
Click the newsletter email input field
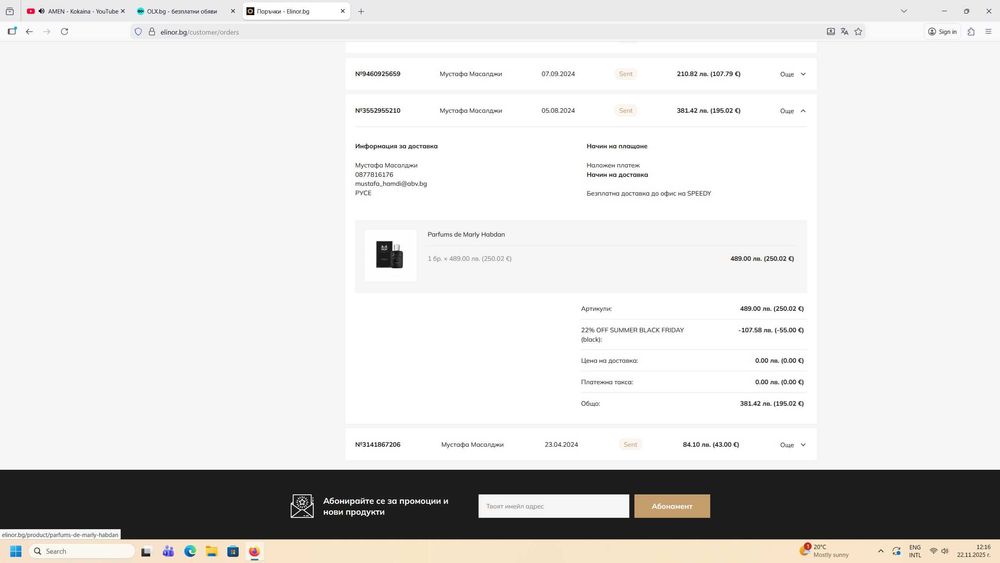point(554,506)
